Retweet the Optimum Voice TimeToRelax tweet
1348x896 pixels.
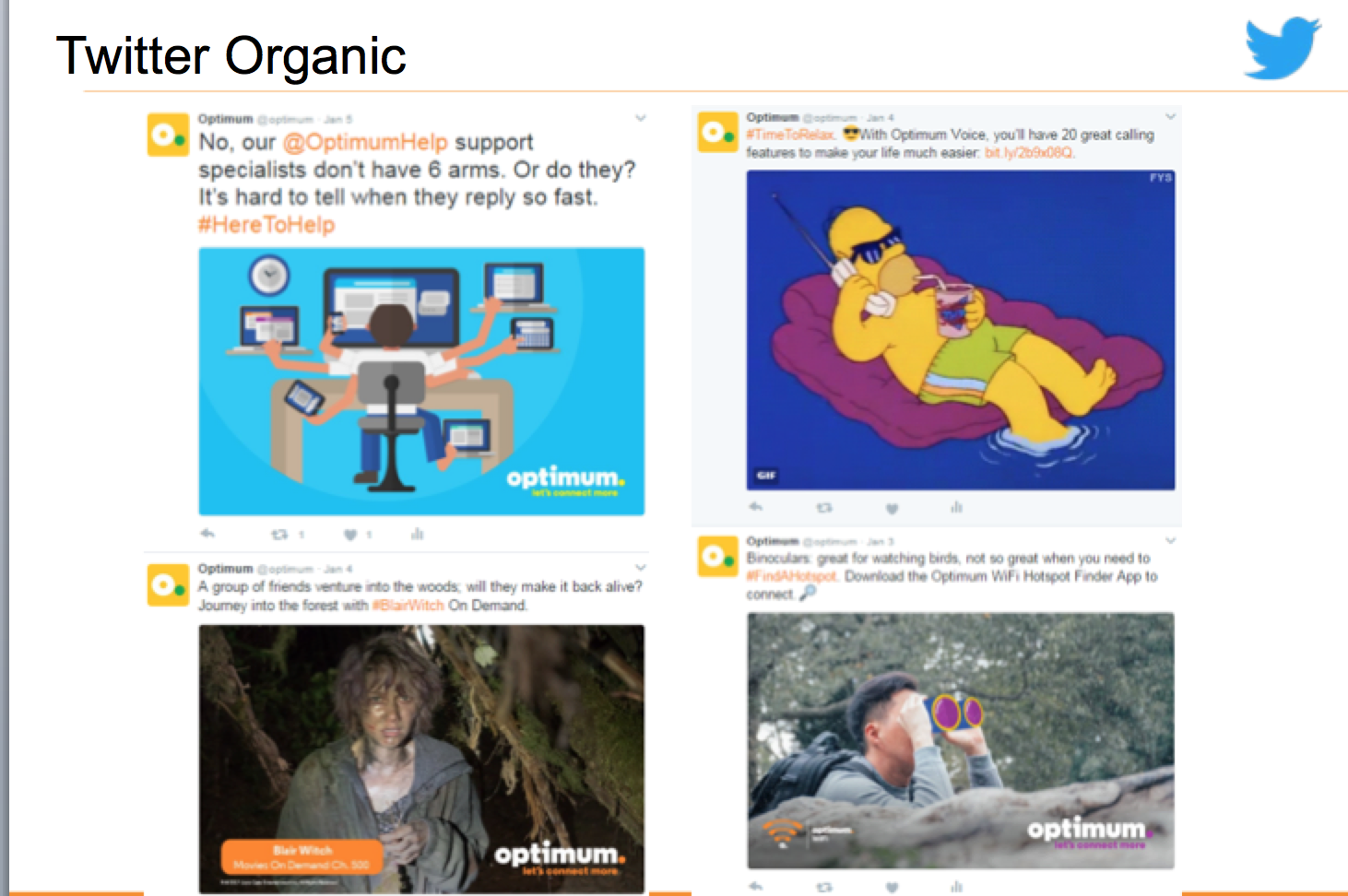pyautogui.click(x=824, y=507)
